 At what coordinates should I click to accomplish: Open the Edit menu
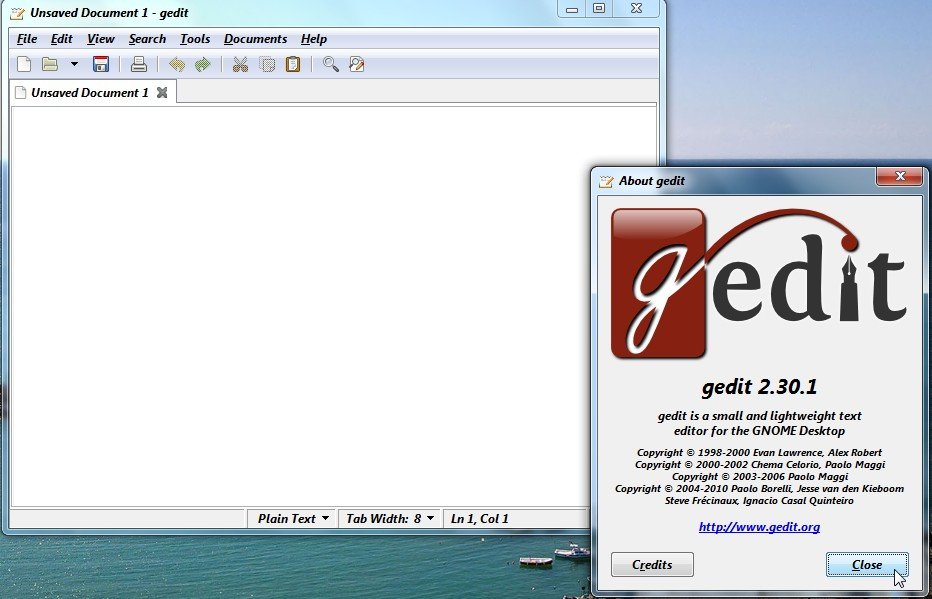coord(61,39)
